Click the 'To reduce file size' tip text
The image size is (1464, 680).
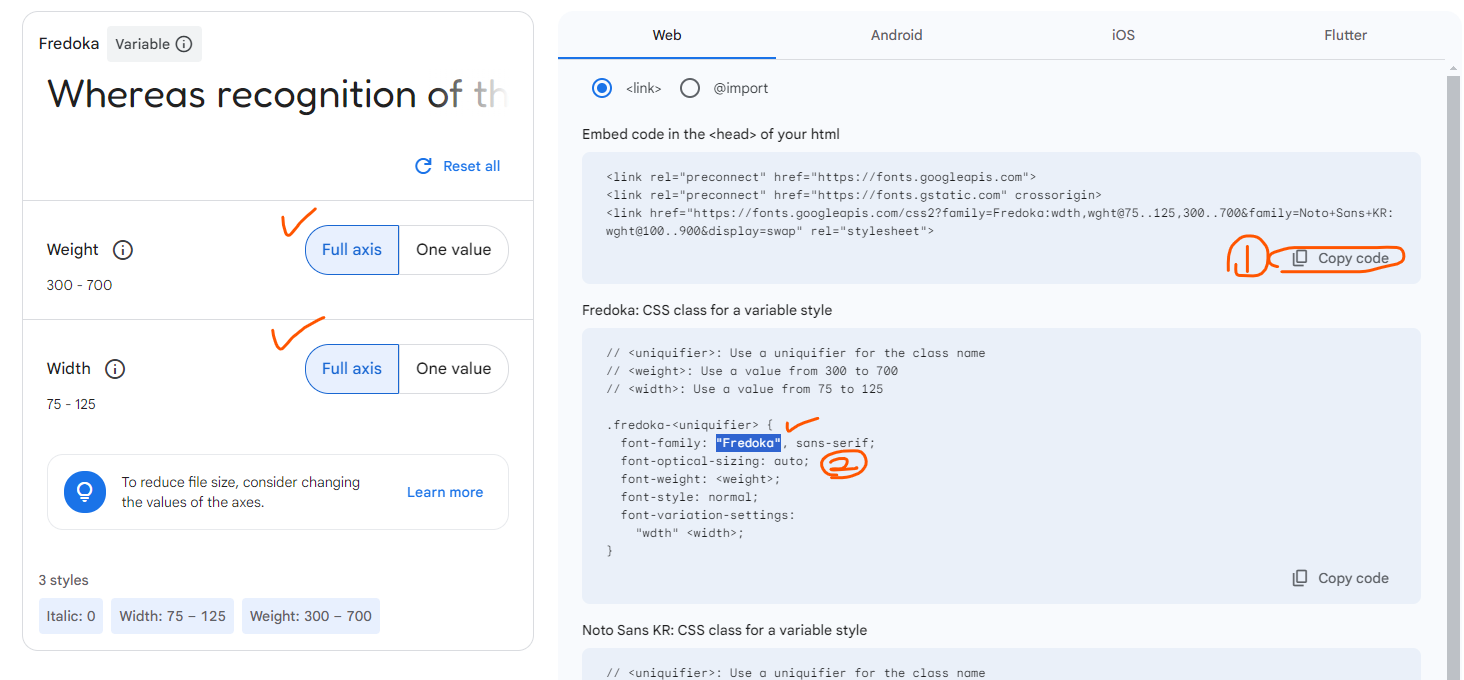tap(241, 492)
